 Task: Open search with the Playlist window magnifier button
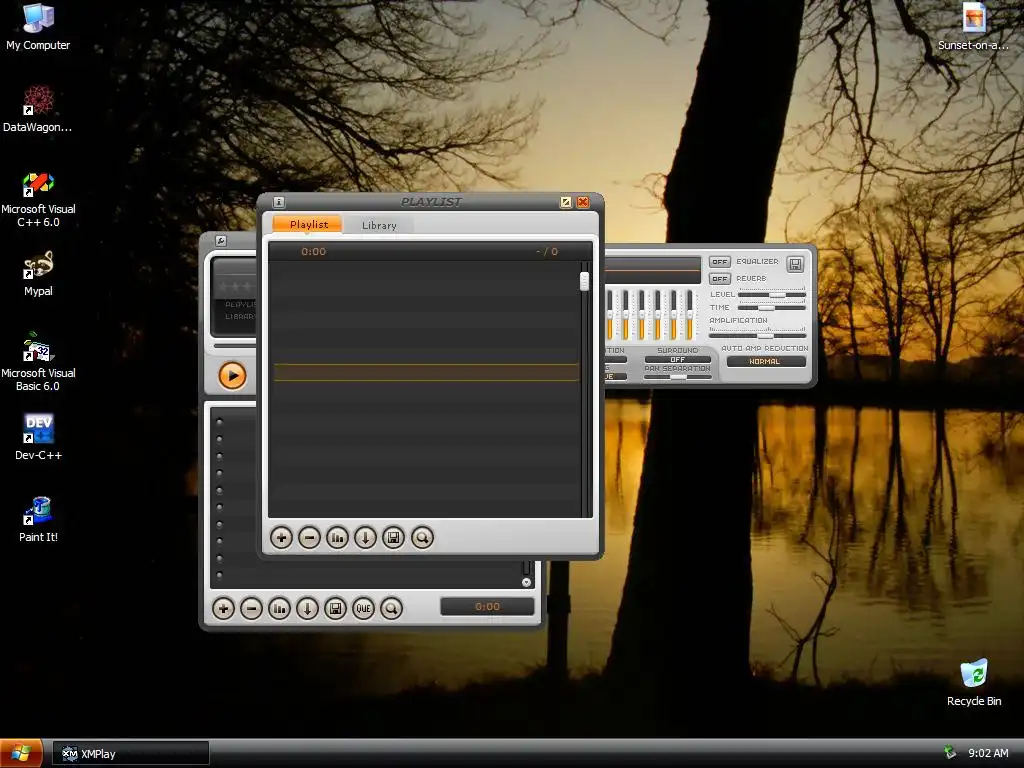423,537
